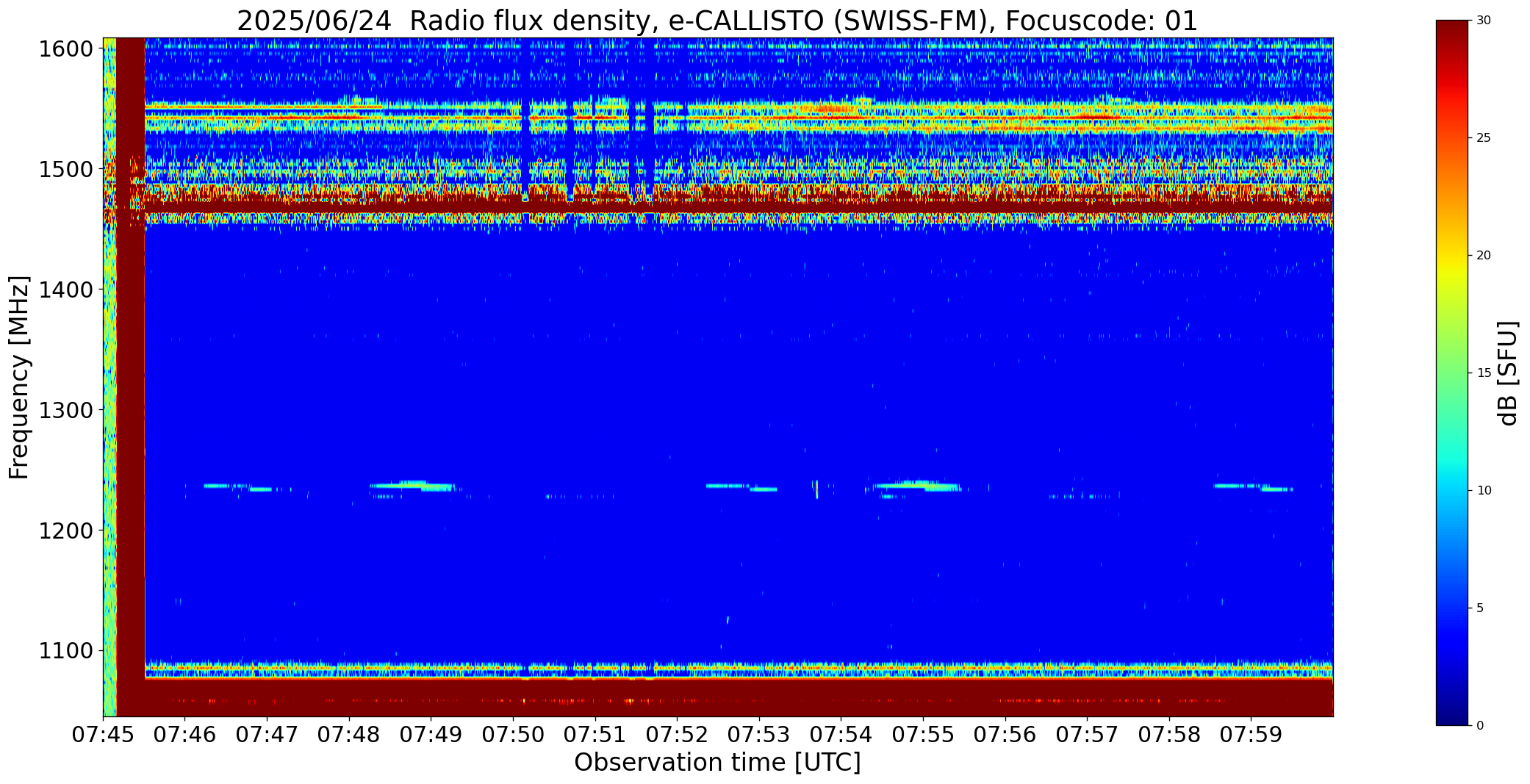Click the 07:52 time tick label
1530x784 pixels.
click(677, 735)
